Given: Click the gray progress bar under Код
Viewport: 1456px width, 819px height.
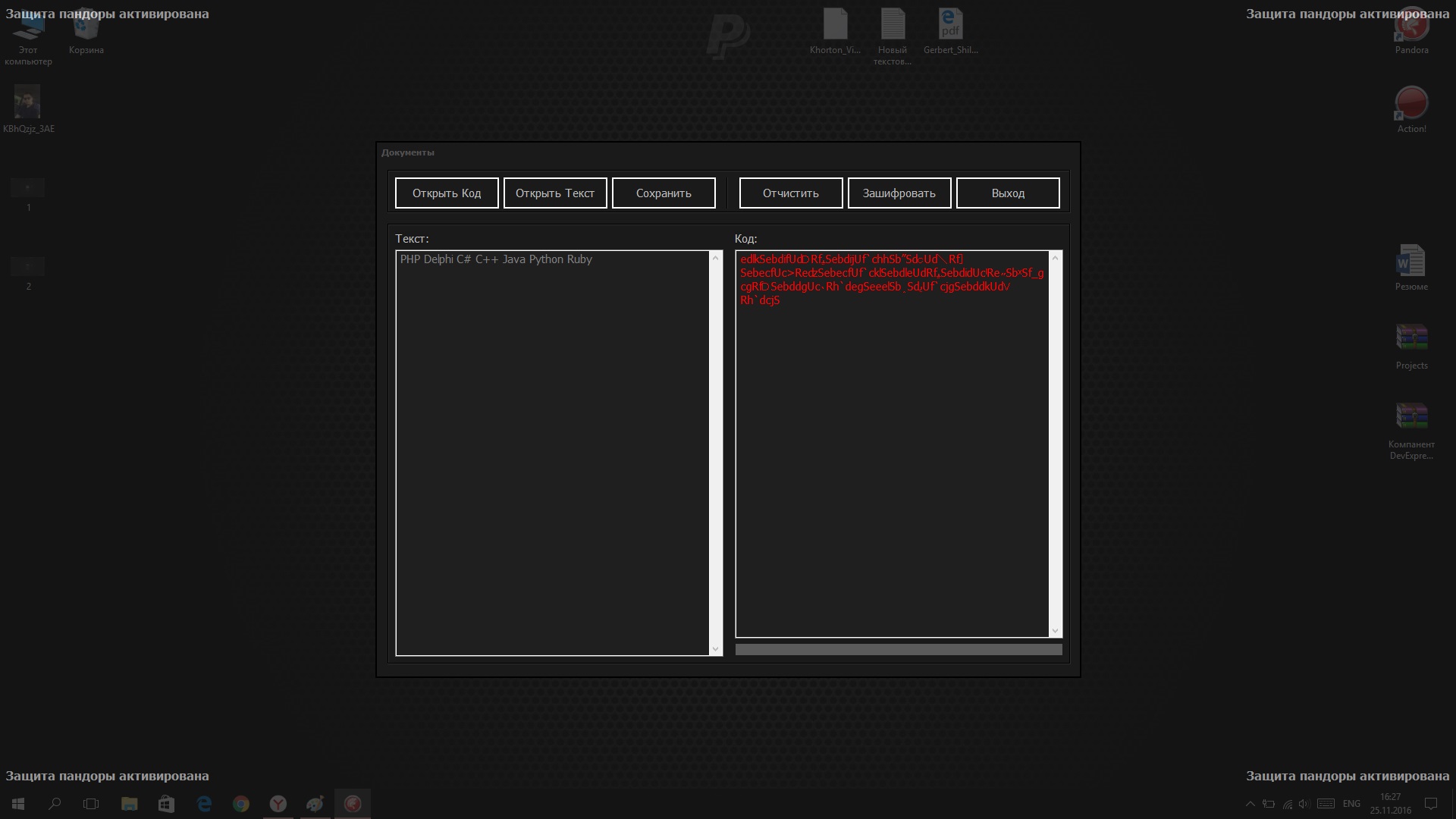Looking at the screenshot, I should click(899, 649).
